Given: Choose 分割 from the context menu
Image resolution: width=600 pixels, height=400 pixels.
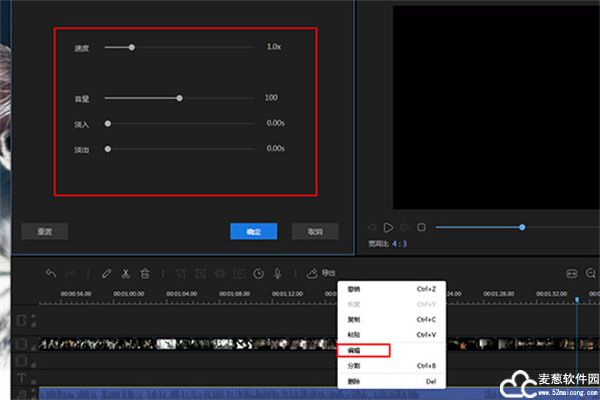Looking at the screenshot, I should point(354,366).
